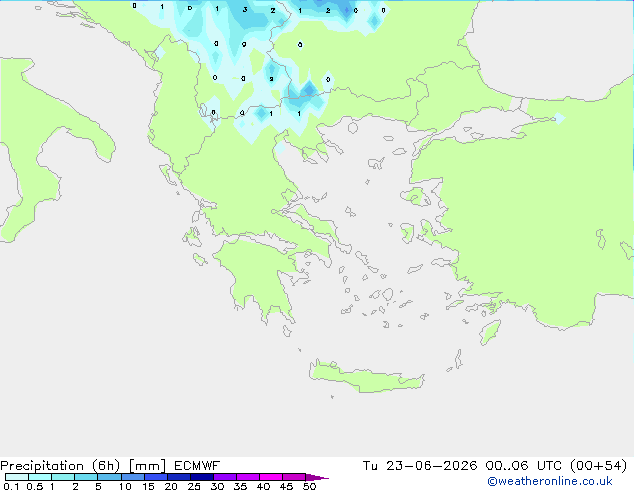Click the "3" precipitation value on the map
Viewport: 634px width, 490px height.
(245, 9)
